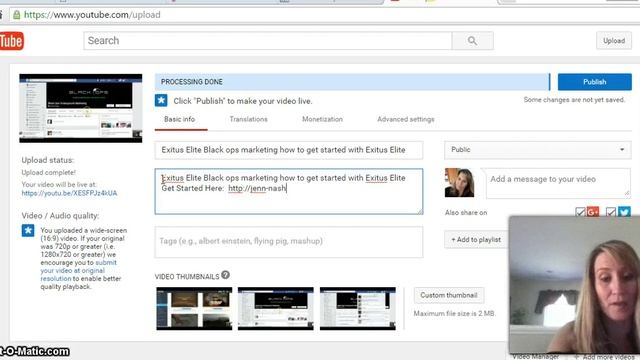640x360 pixels.
Task: Click the blue star icon next to Publish hint
Action: [x=161, y=100]
